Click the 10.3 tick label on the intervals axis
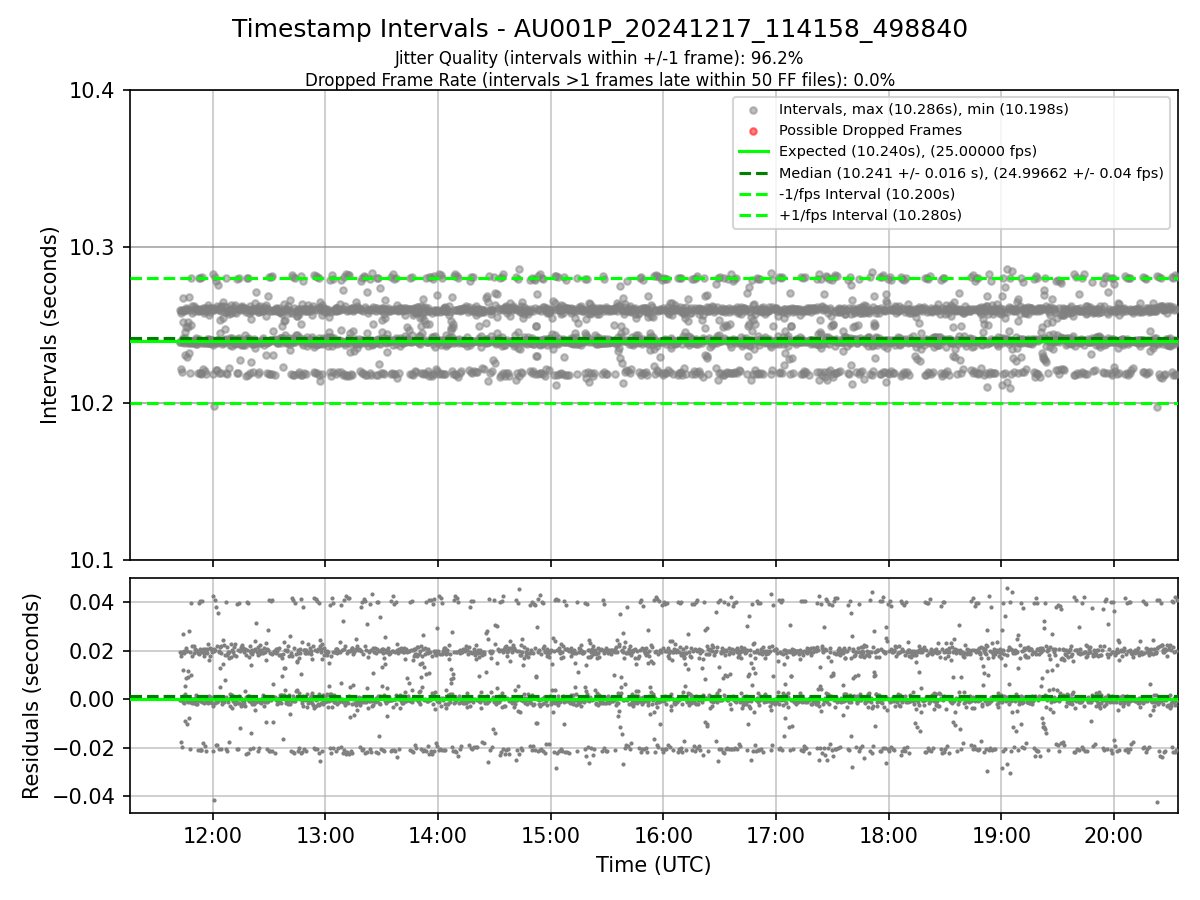Screen dimensions: 1200x900 (94, 248)
